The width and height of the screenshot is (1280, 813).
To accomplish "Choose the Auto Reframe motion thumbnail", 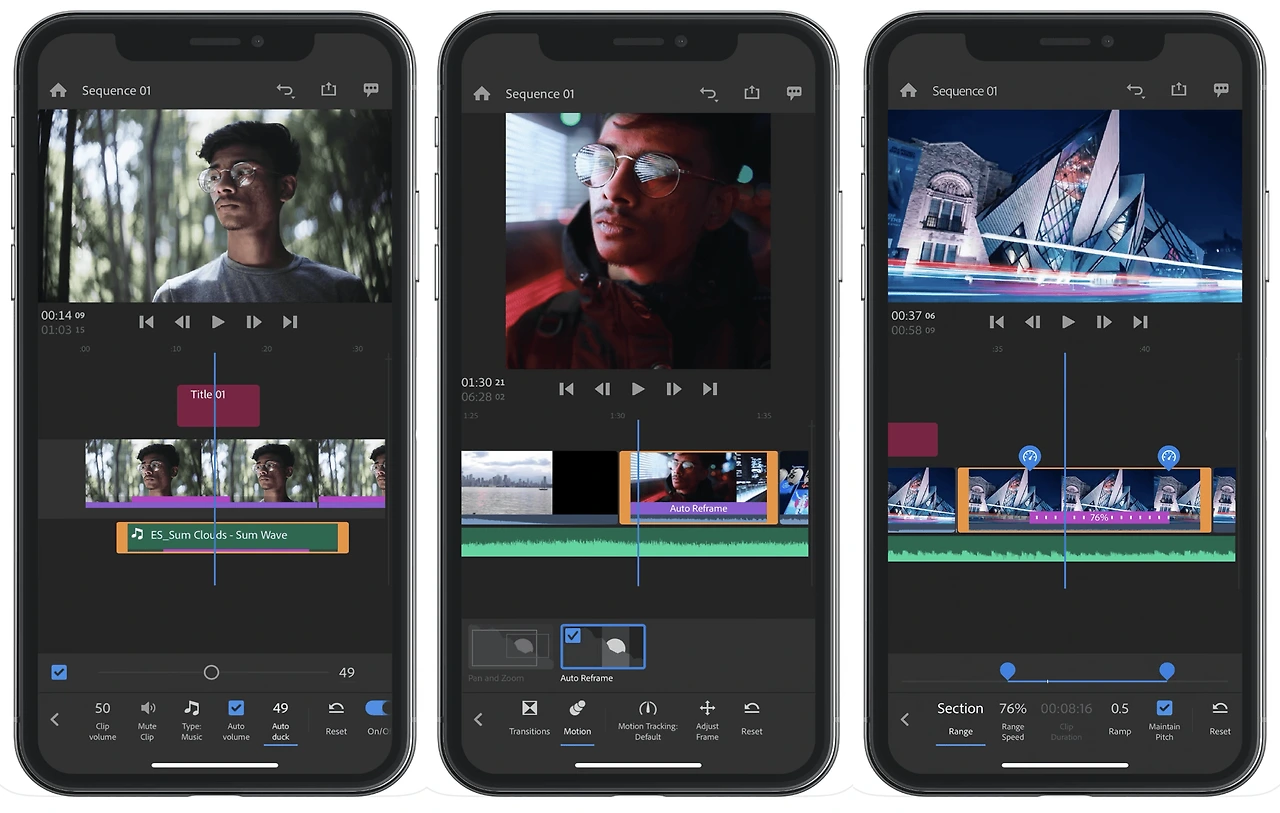I will coord(602,647).
